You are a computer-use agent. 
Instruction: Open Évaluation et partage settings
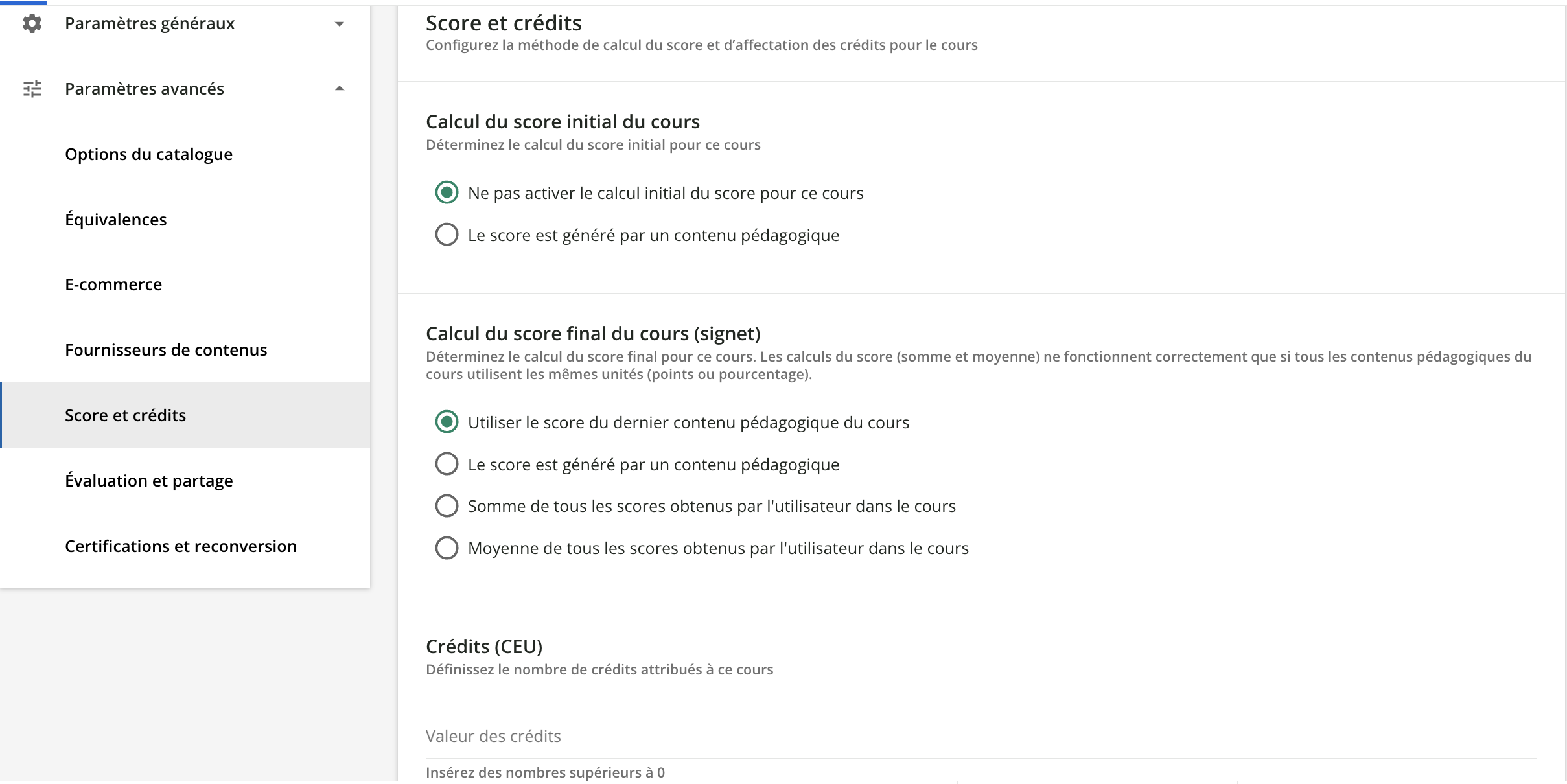click(x=149, y=480)
